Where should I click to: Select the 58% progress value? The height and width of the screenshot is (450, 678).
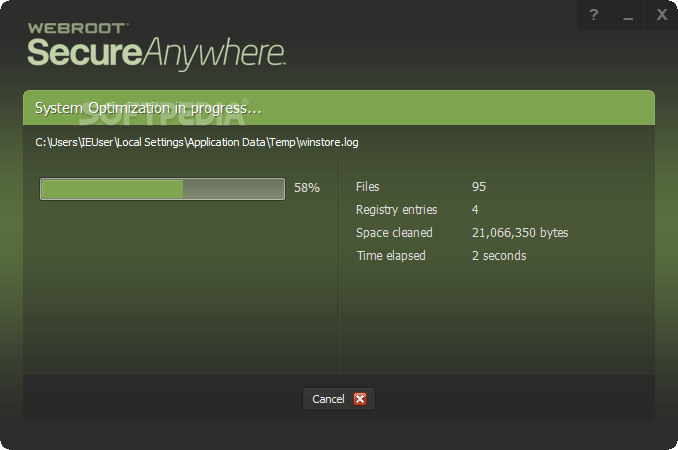307,188
